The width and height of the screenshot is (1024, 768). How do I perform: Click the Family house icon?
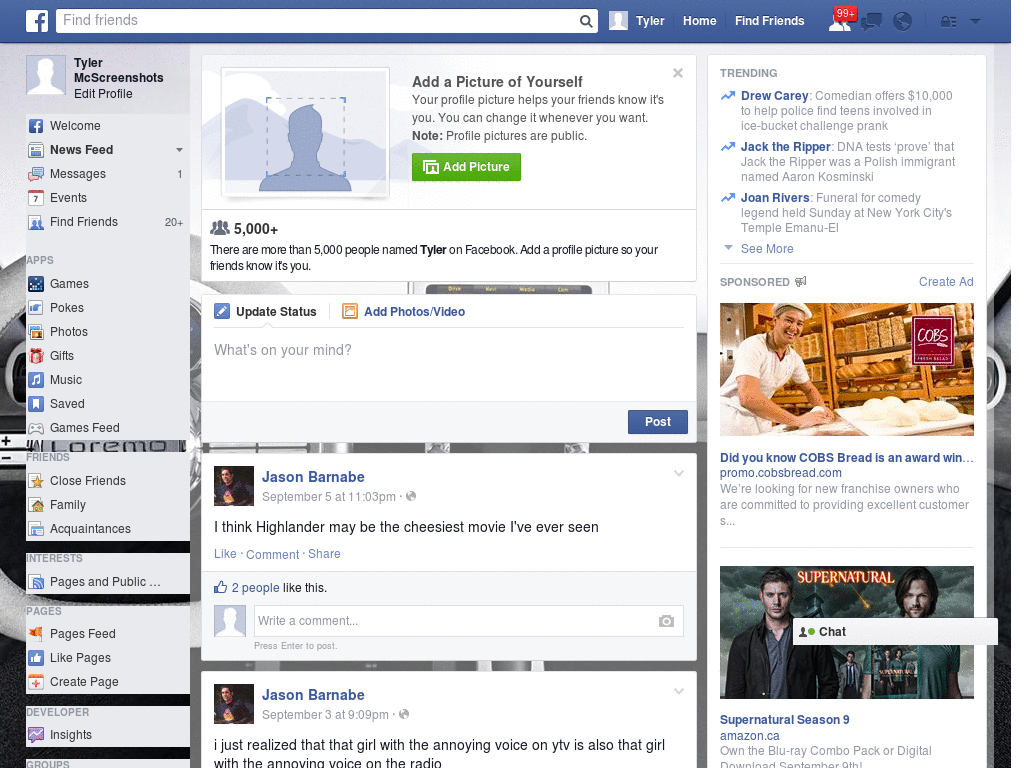pos(36,505)
